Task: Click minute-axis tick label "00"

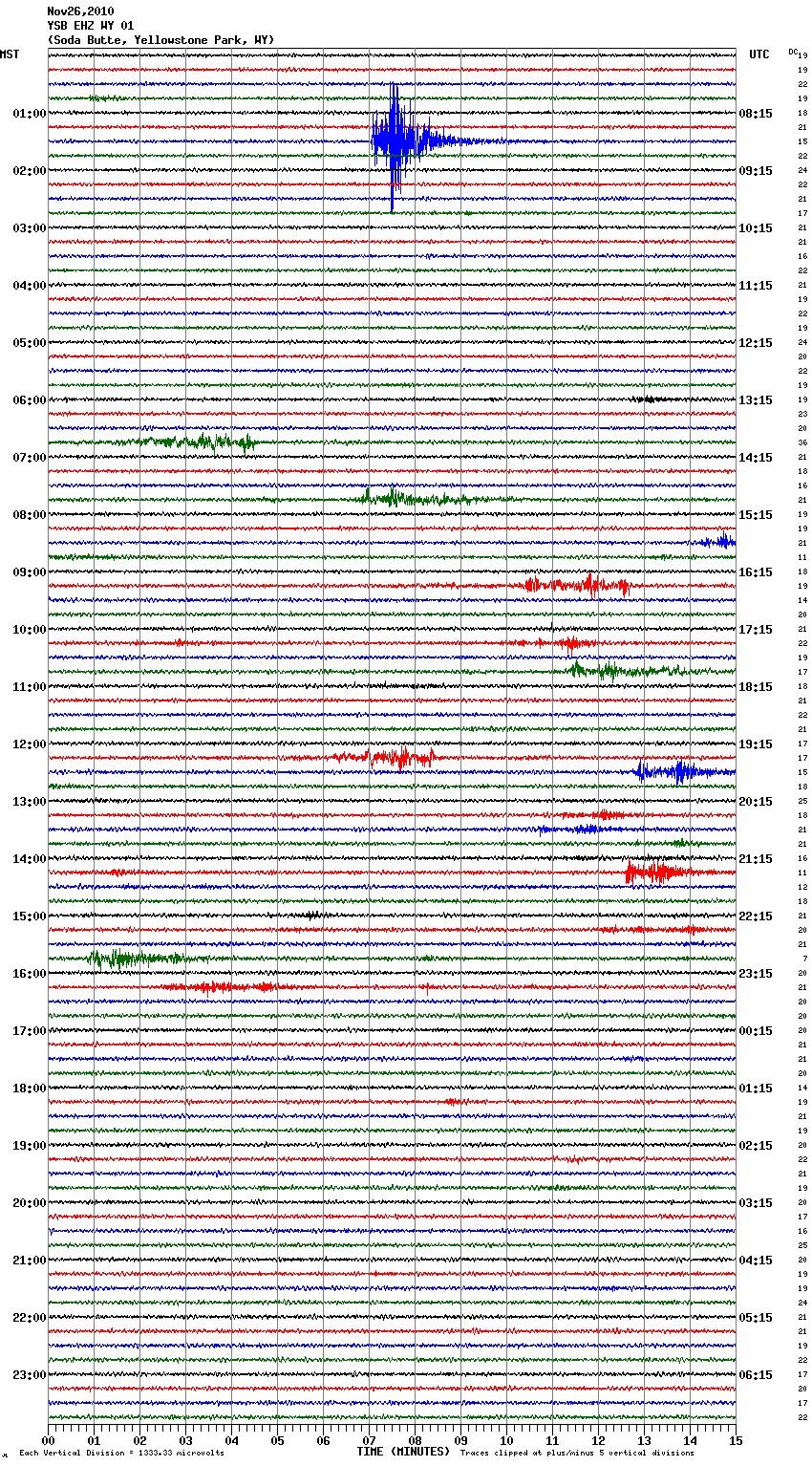Action: (x=49, y=1440)
